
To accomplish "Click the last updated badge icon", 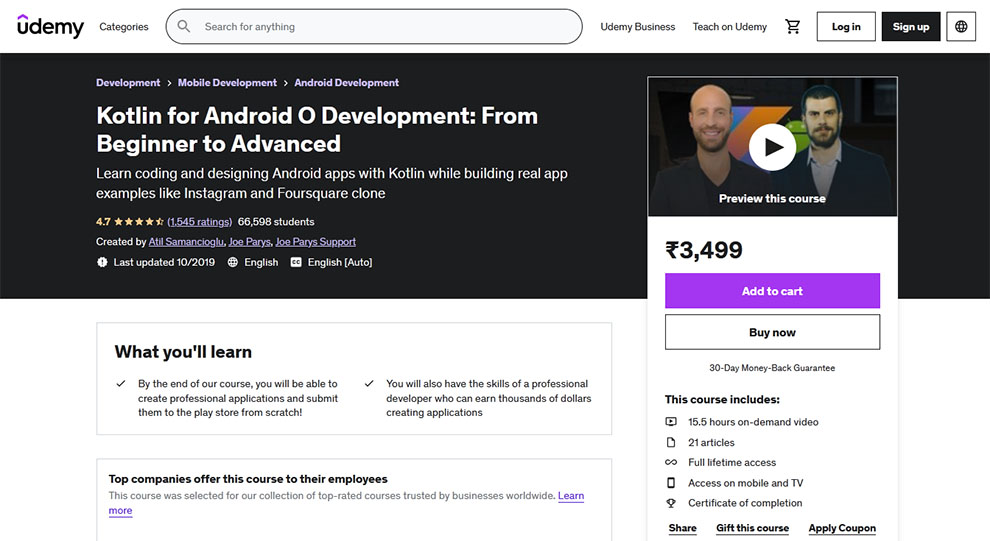I will [102, 262].
